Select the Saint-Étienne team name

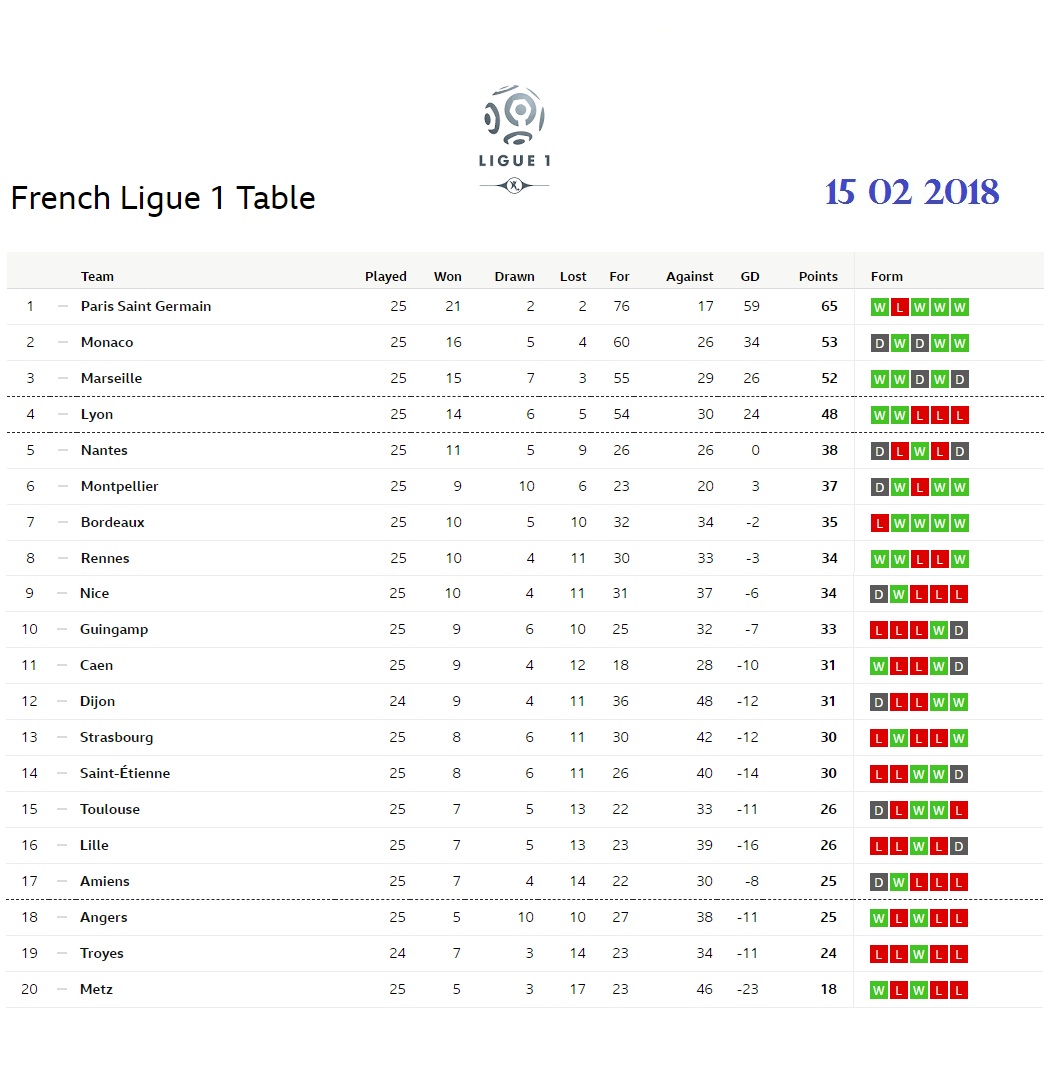pos(125,774)
